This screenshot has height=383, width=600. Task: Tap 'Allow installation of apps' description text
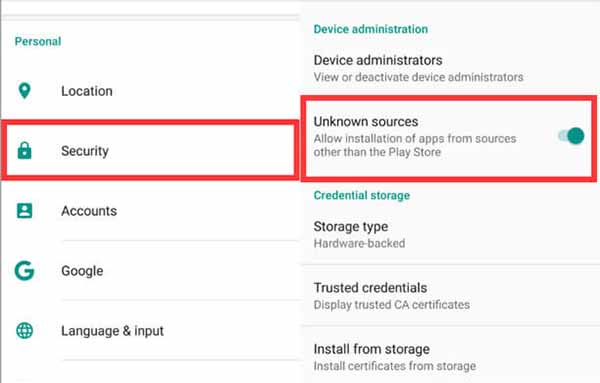[415, 145]
